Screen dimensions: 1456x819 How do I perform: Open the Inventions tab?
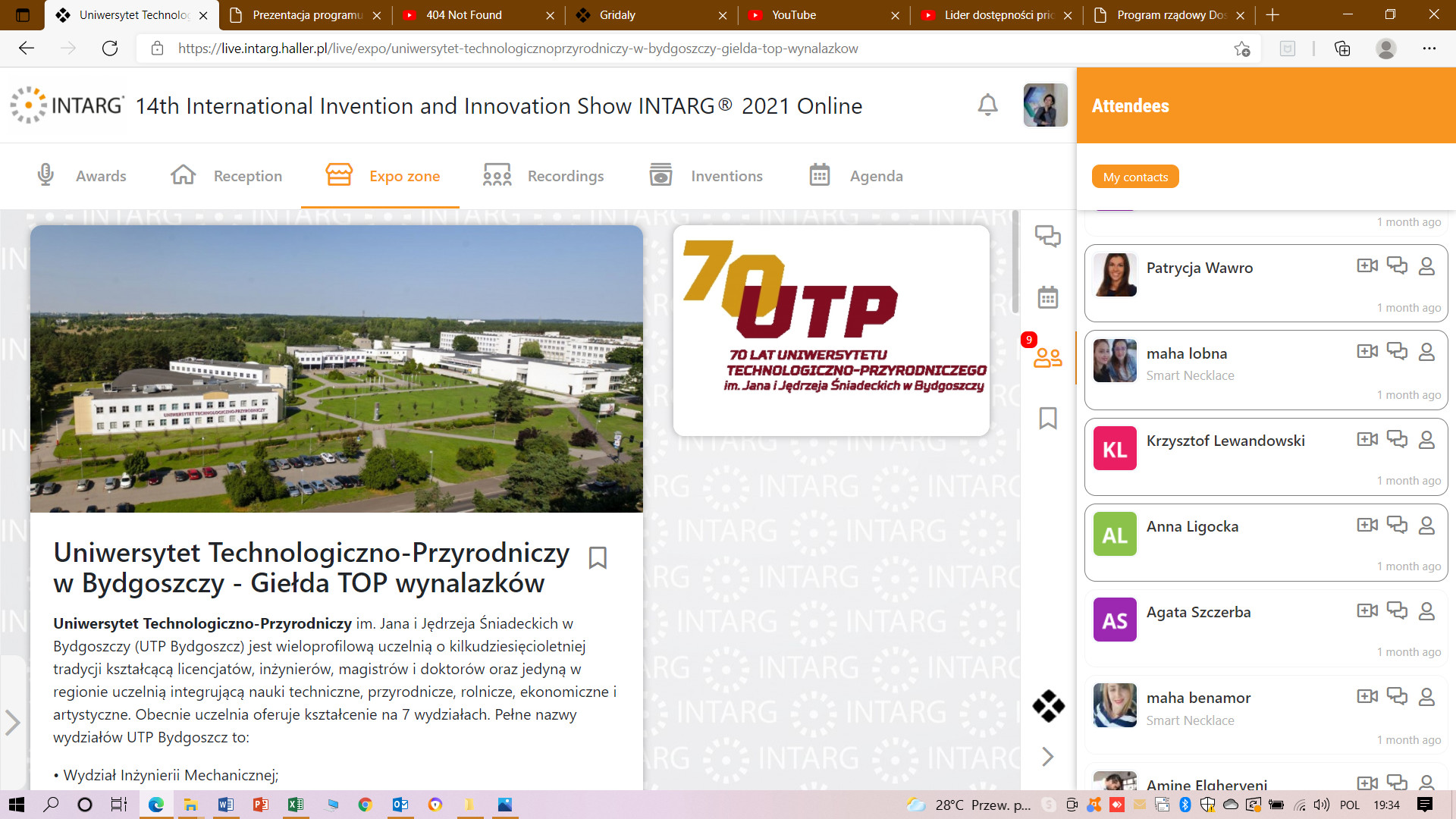pos(706,176)
